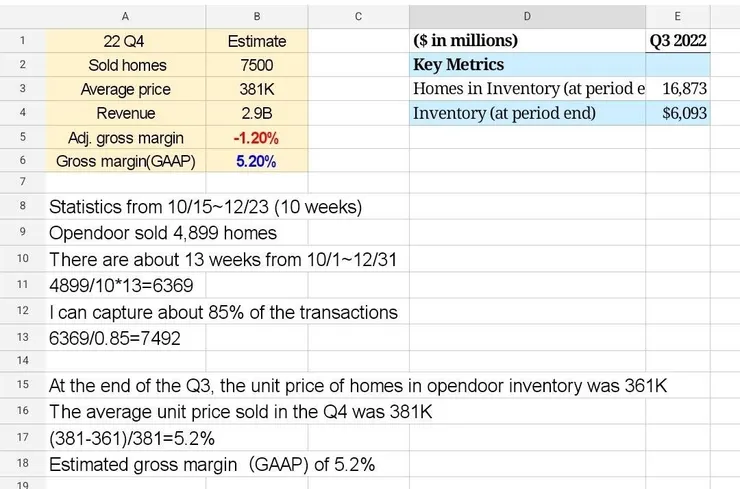Click the 16,873 homes in inventory value

point(678,89)
